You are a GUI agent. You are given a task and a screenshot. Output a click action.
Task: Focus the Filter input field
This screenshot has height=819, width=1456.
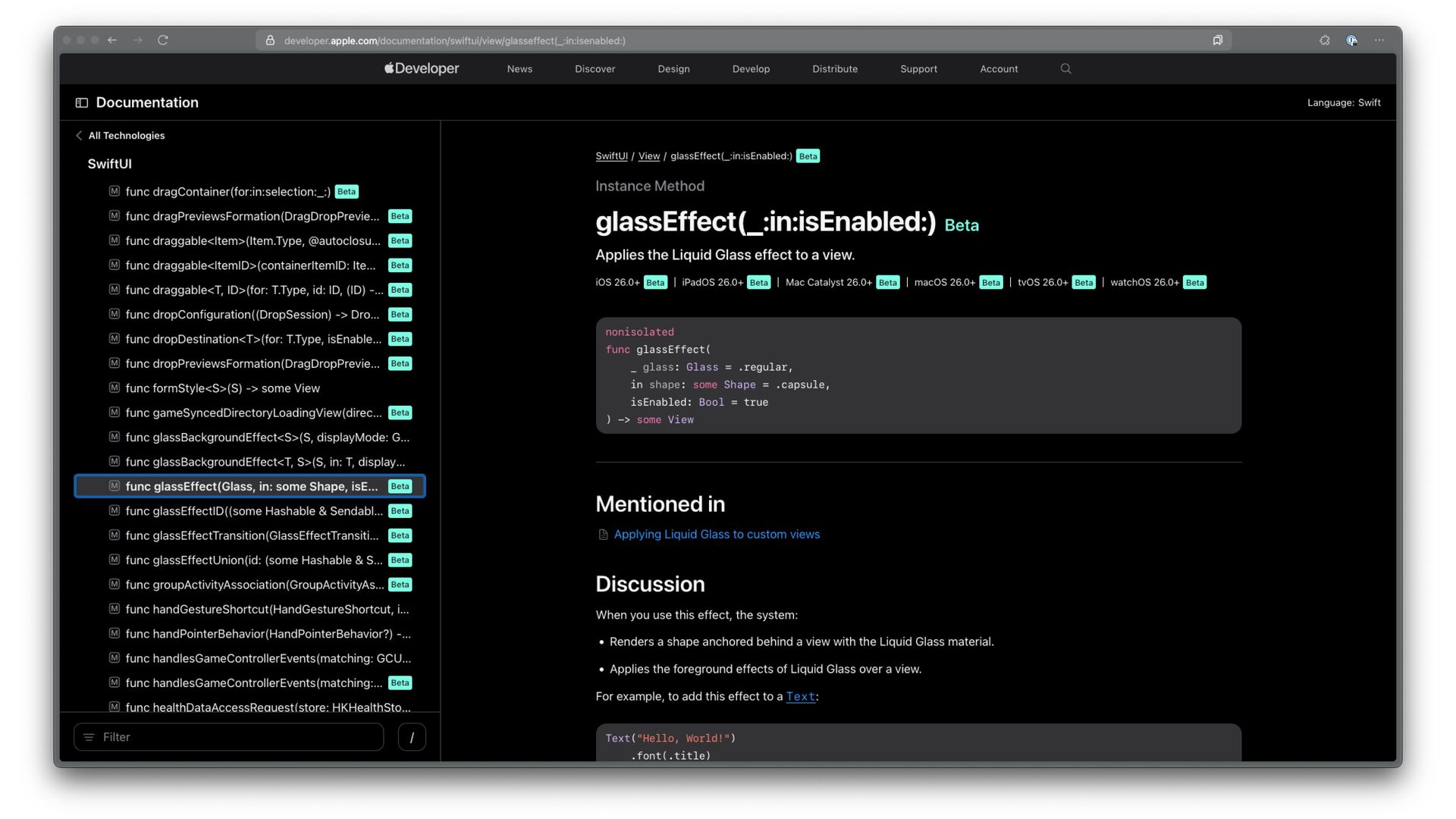228,737
